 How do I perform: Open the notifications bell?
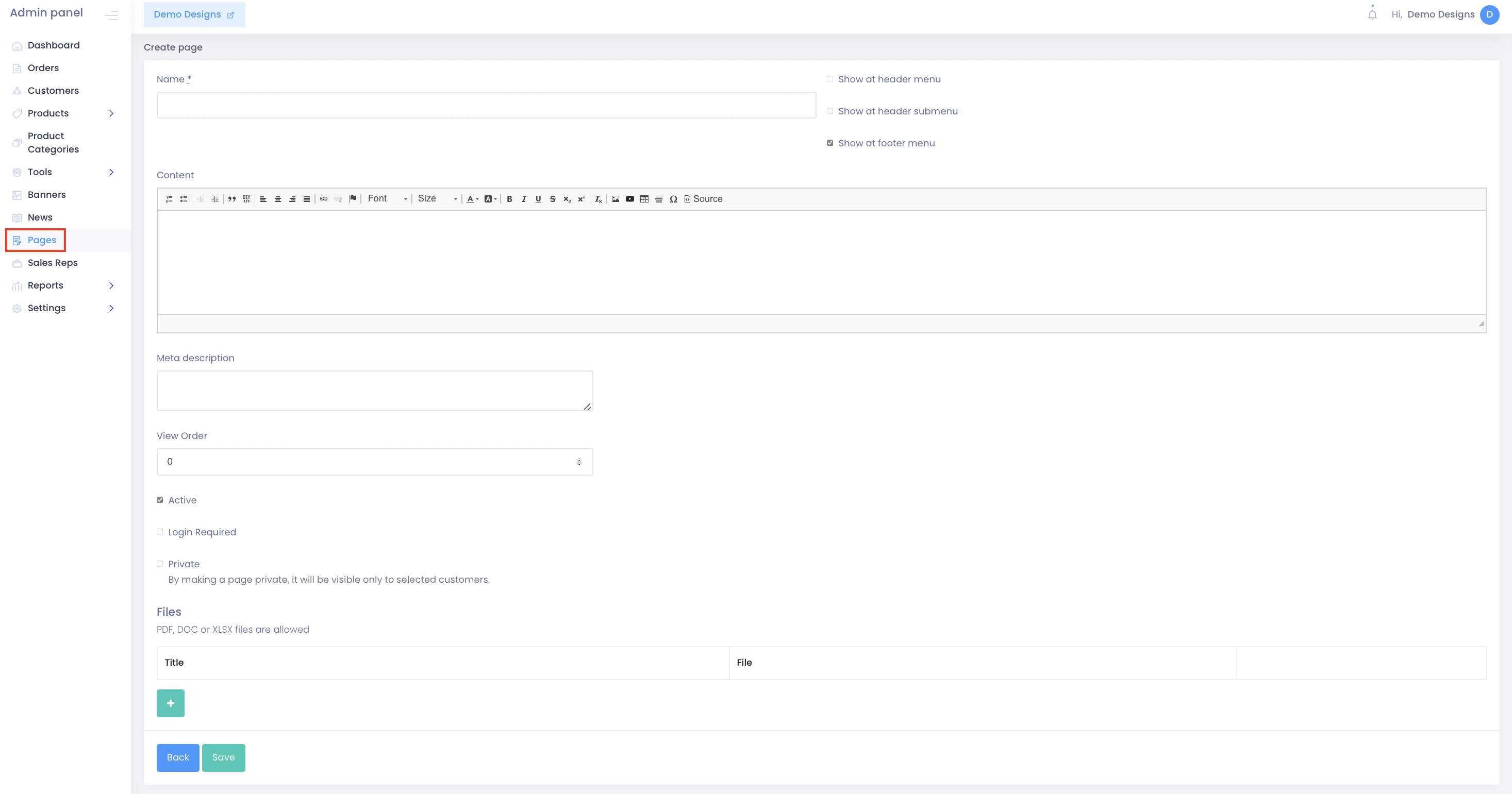pos(1372,14)
